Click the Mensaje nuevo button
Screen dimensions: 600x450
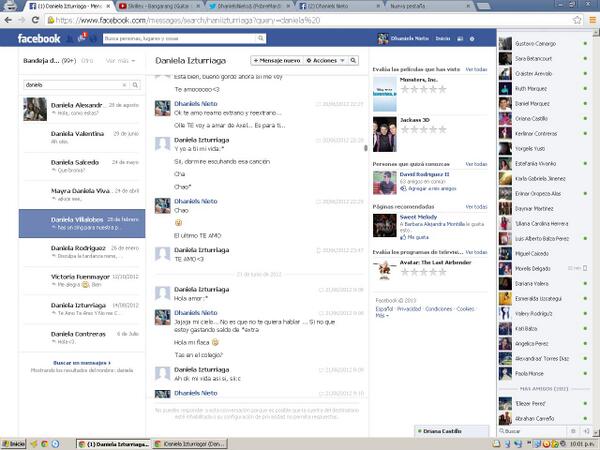[x=277, y=60]
